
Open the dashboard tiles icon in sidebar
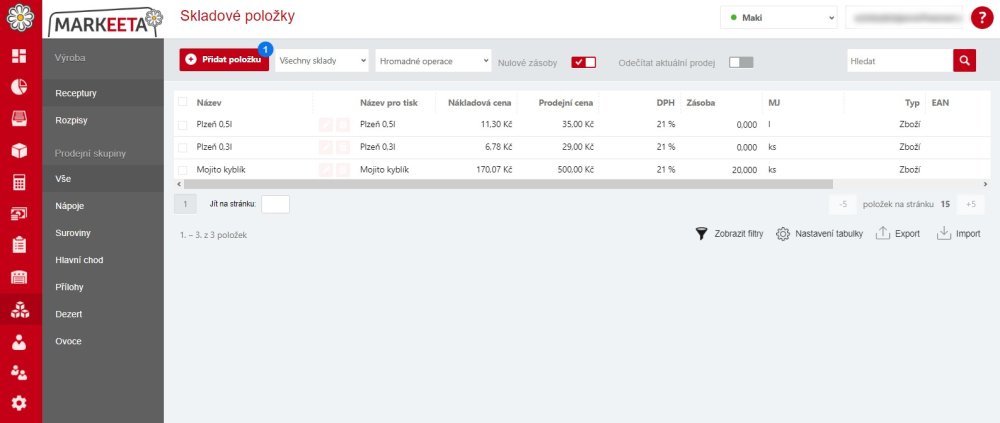point(20,56)
